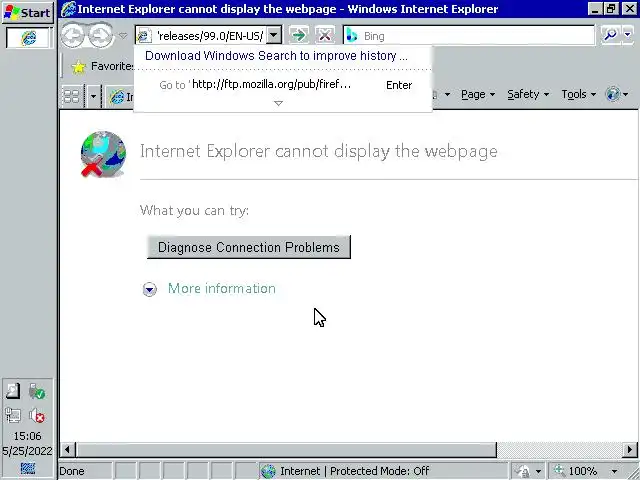Open the recent pages dropdown arrow
Screen dimensions: 640x480
[x=123, y=36]
